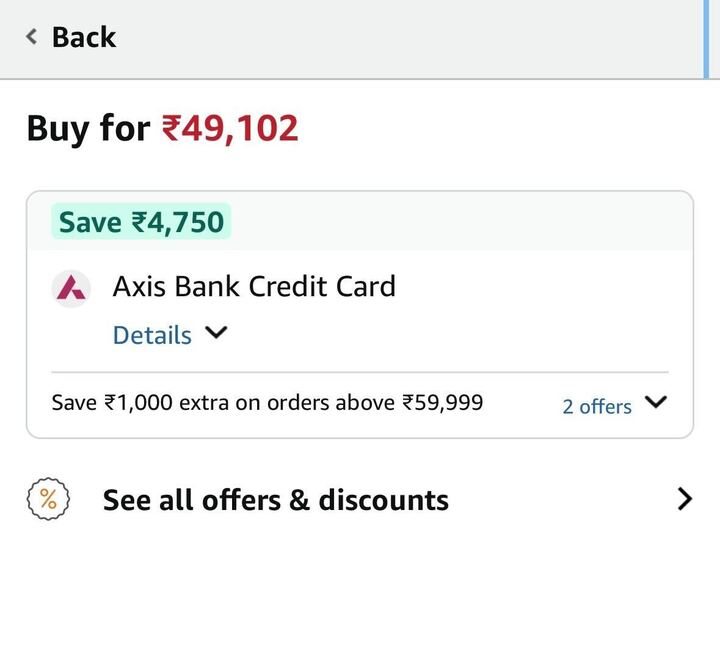Click the Save ₹4,750 green badge
Screen dimensions: 720x656
point(141,221)
